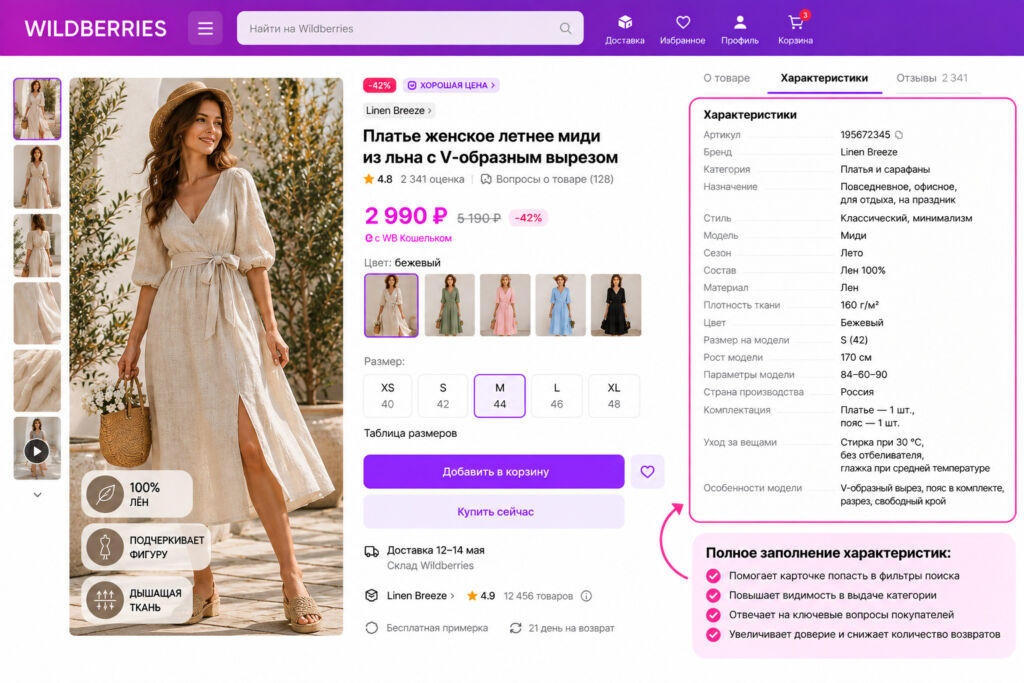This screenshot has height=683, width=1024.
Task: Select the third gallery thumbnail, back view
Action: pyautogui.click(x=37, y=246)
